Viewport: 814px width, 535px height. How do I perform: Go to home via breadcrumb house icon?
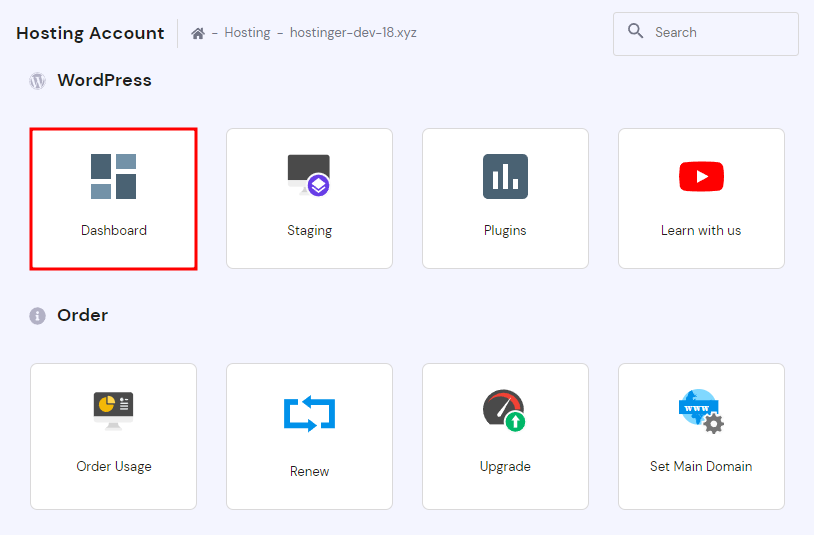(198, 33)
